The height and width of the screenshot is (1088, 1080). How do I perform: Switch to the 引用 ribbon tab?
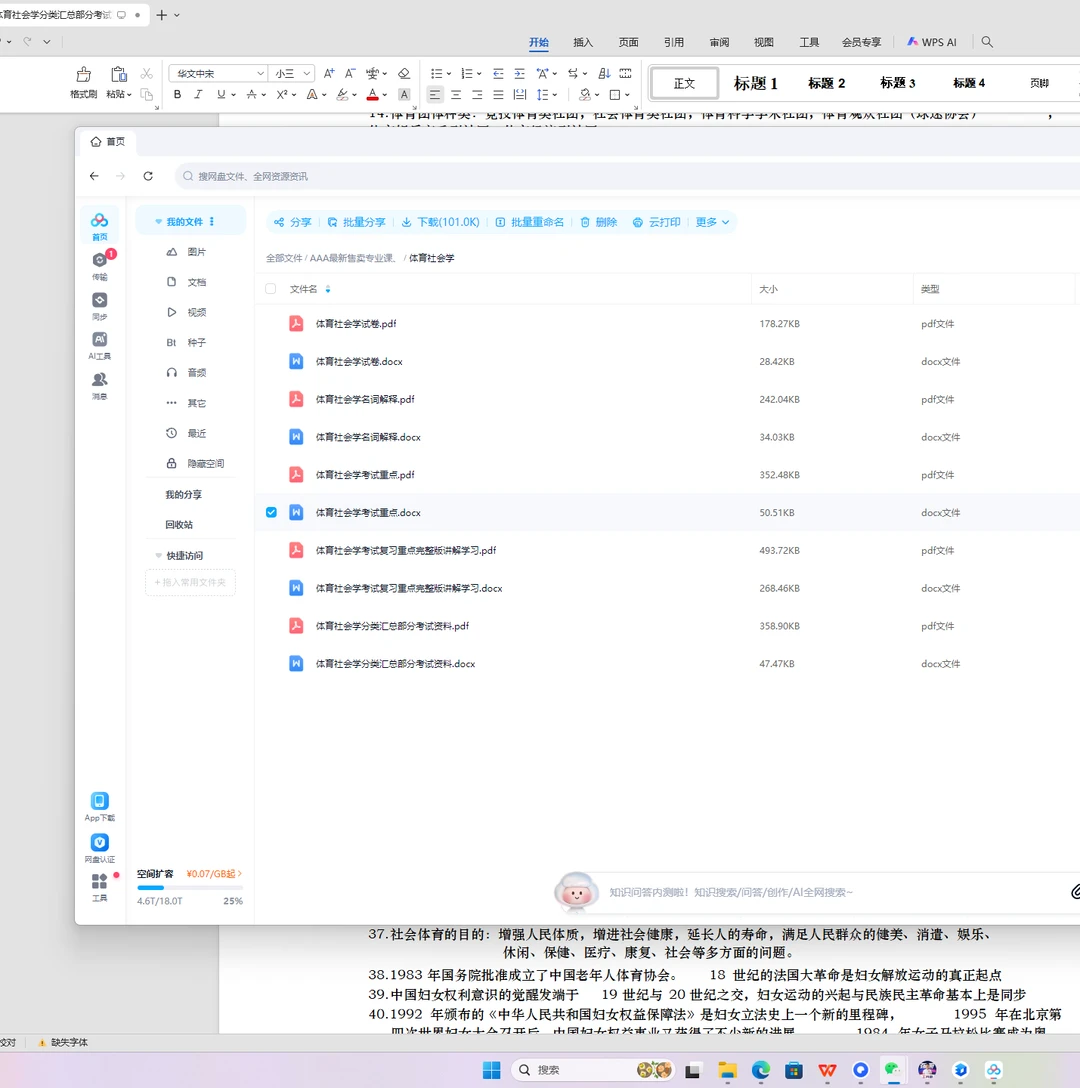click(673, 42)
